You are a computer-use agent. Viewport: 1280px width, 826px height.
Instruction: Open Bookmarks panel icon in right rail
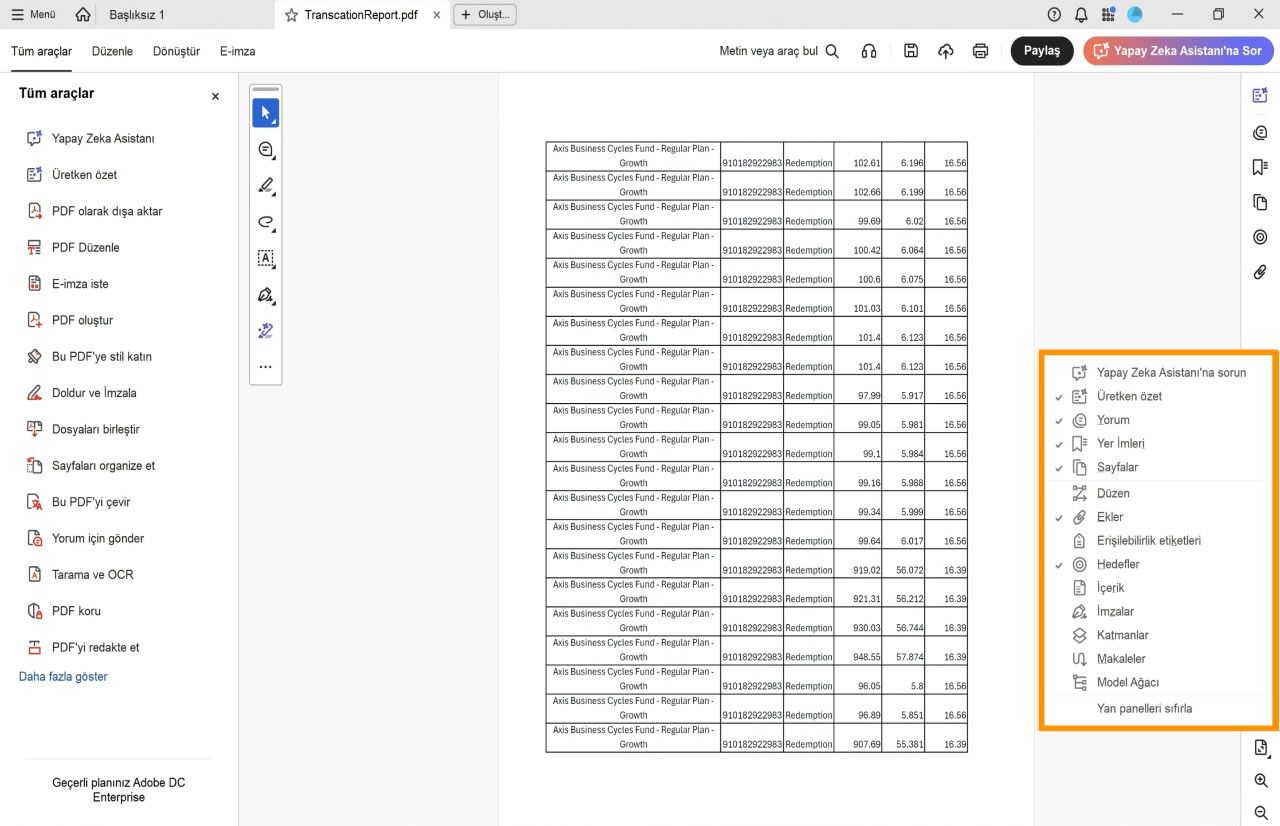click(1260, 167)
